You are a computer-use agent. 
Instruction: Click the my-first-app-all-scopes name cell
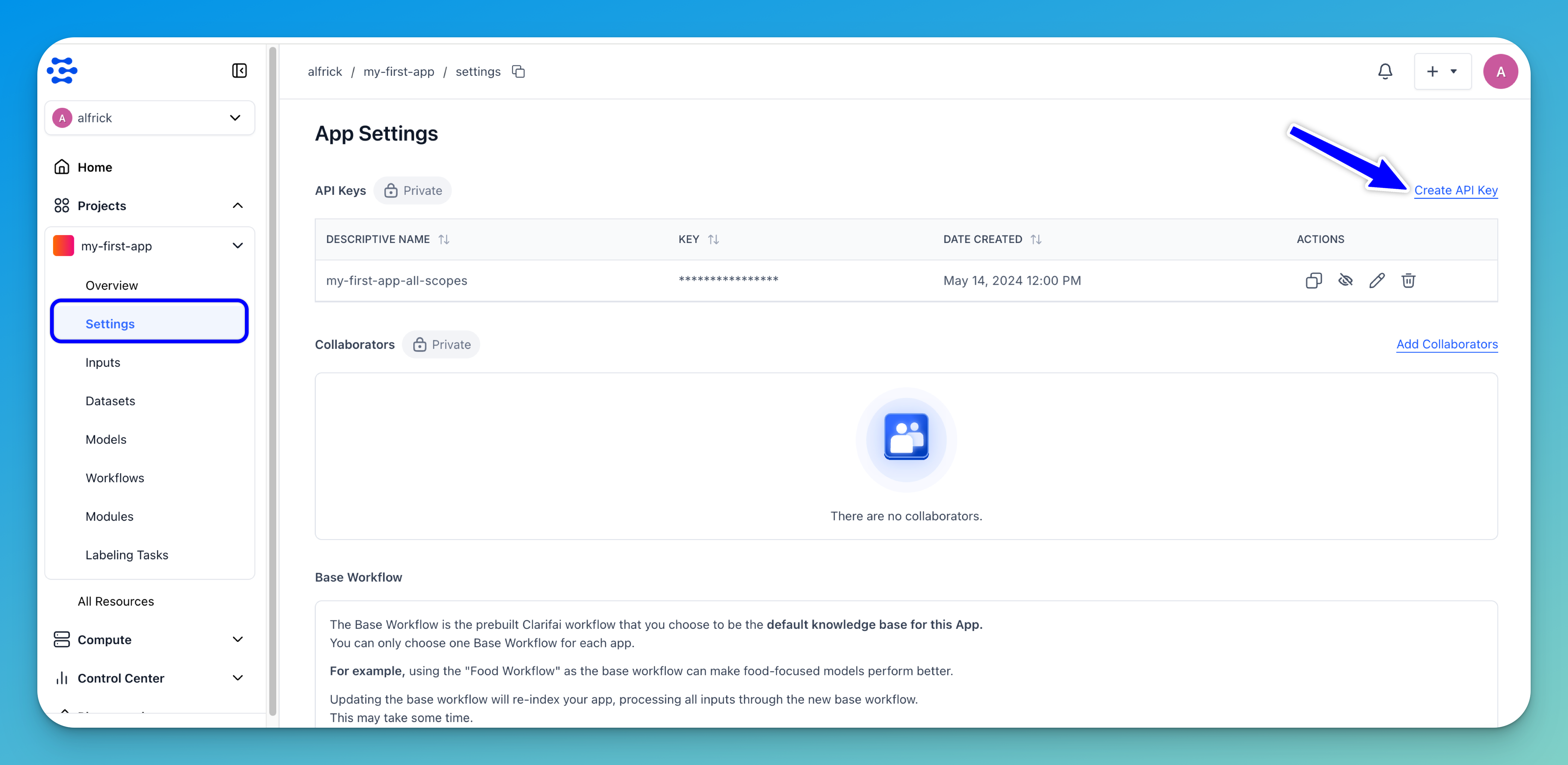pyautogui.click(x=396, y=281)
